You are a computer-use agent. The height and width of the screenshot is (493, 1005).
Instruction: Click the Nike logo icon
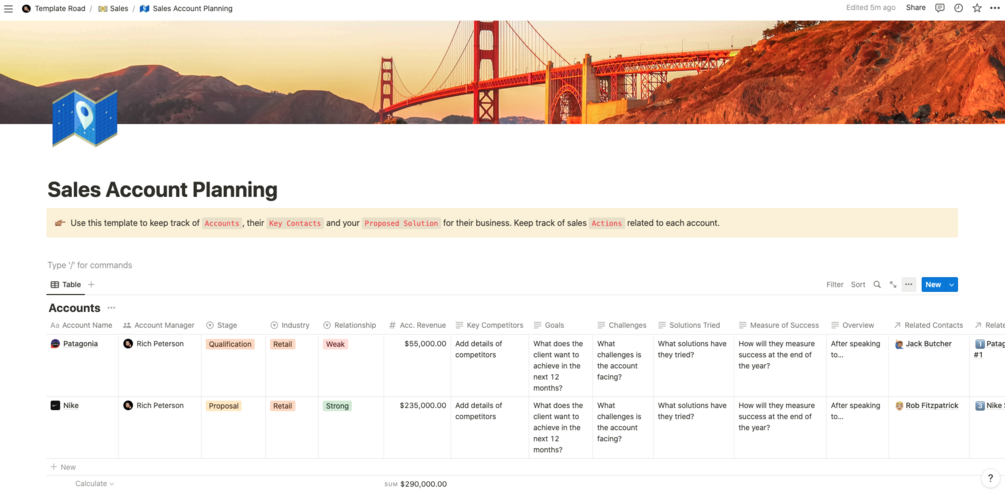(55, 406)
